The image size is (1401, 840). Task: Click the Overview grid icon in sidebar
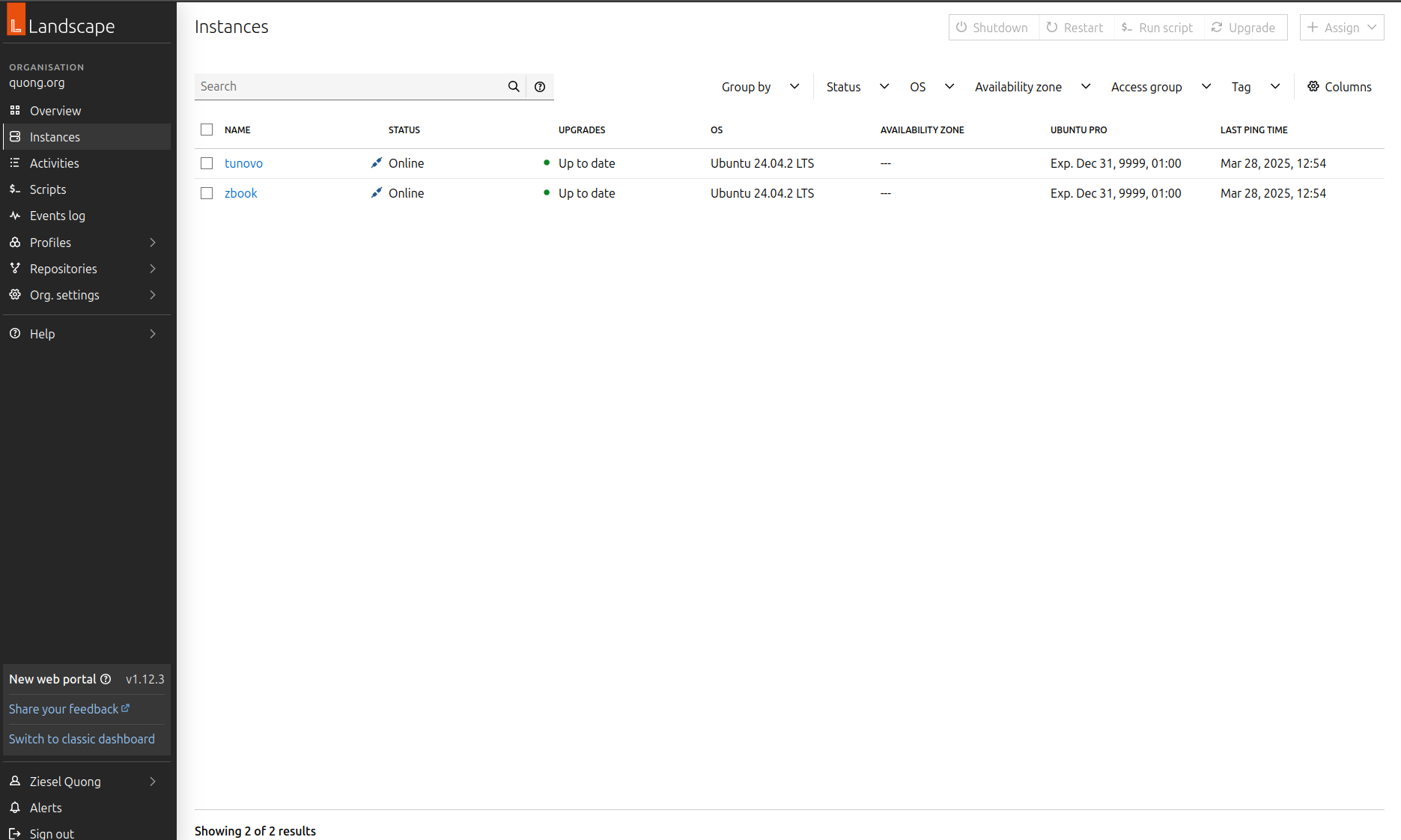tap(15, 110)
